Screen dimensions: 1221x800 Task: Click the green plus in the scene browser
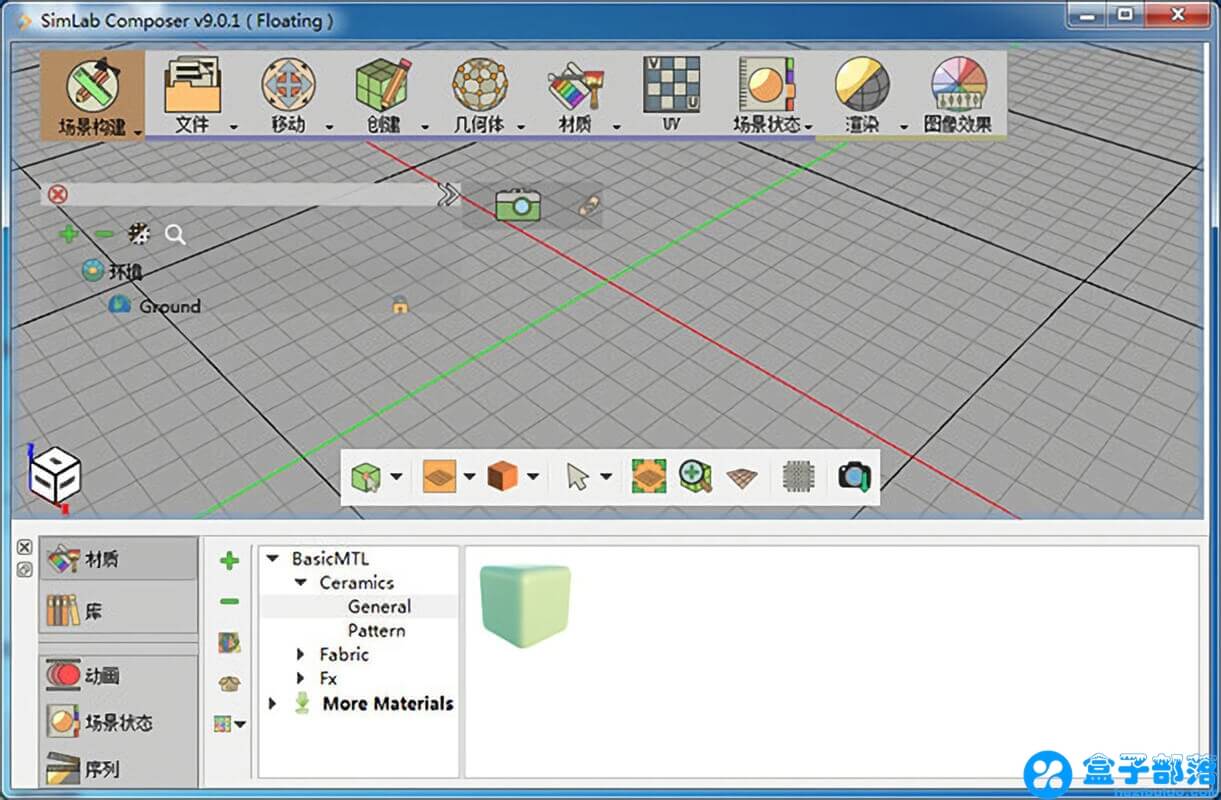pos(68,234)
